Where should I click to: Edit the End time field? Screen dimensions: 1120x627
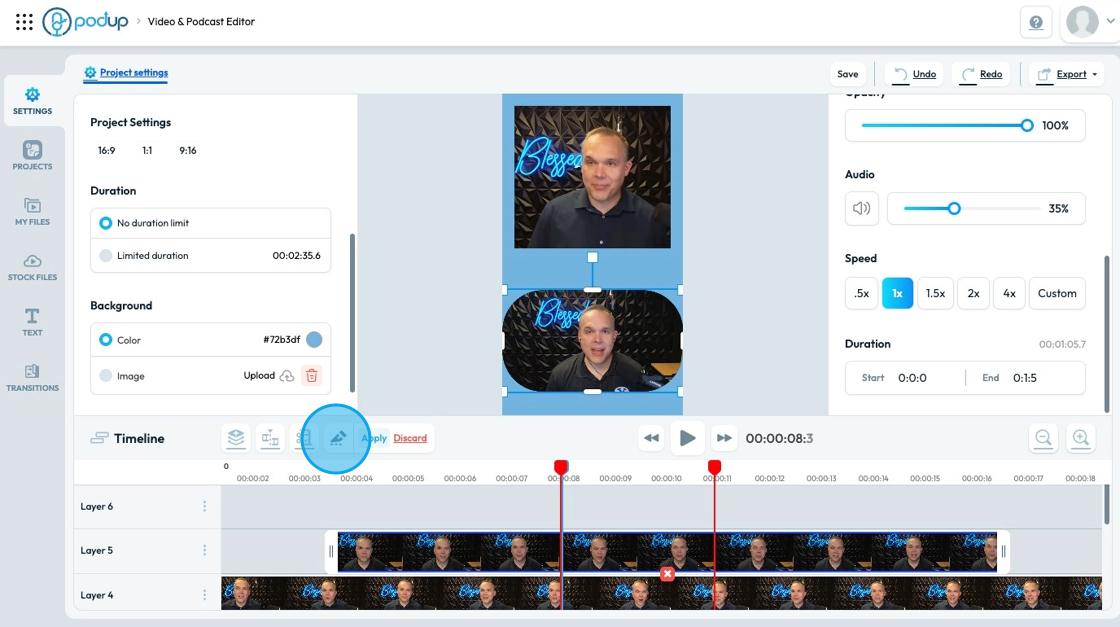pyautogui.click(x=1026, y=378)
